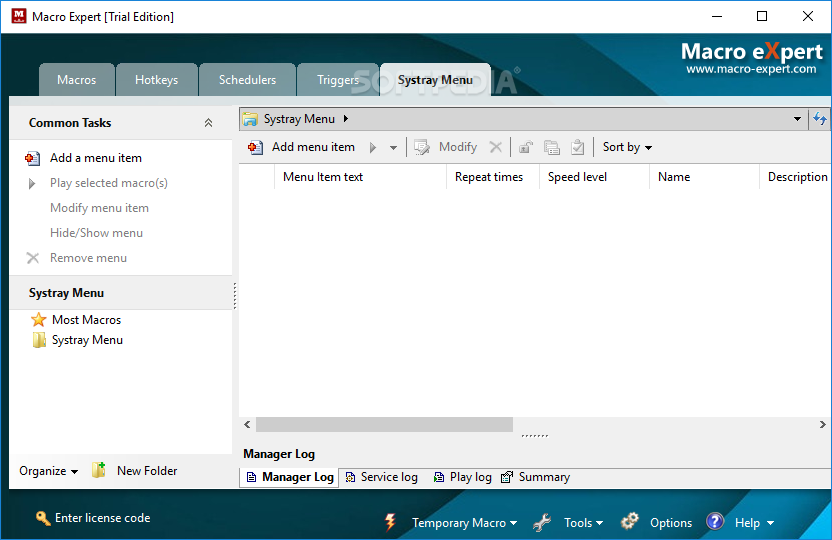Viewport: 832px width, 540px height.
Task: Open the Temporary Macro dropdown
Action: [465, 522]
